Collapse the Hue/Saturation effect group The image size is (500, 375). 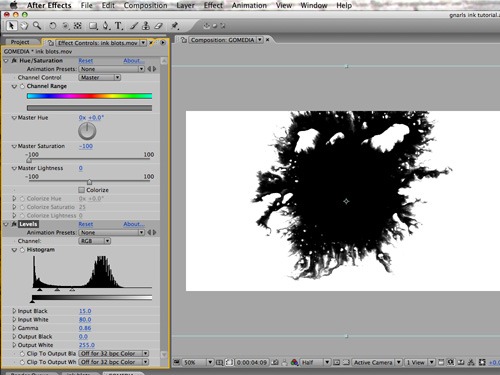[6, 61]
